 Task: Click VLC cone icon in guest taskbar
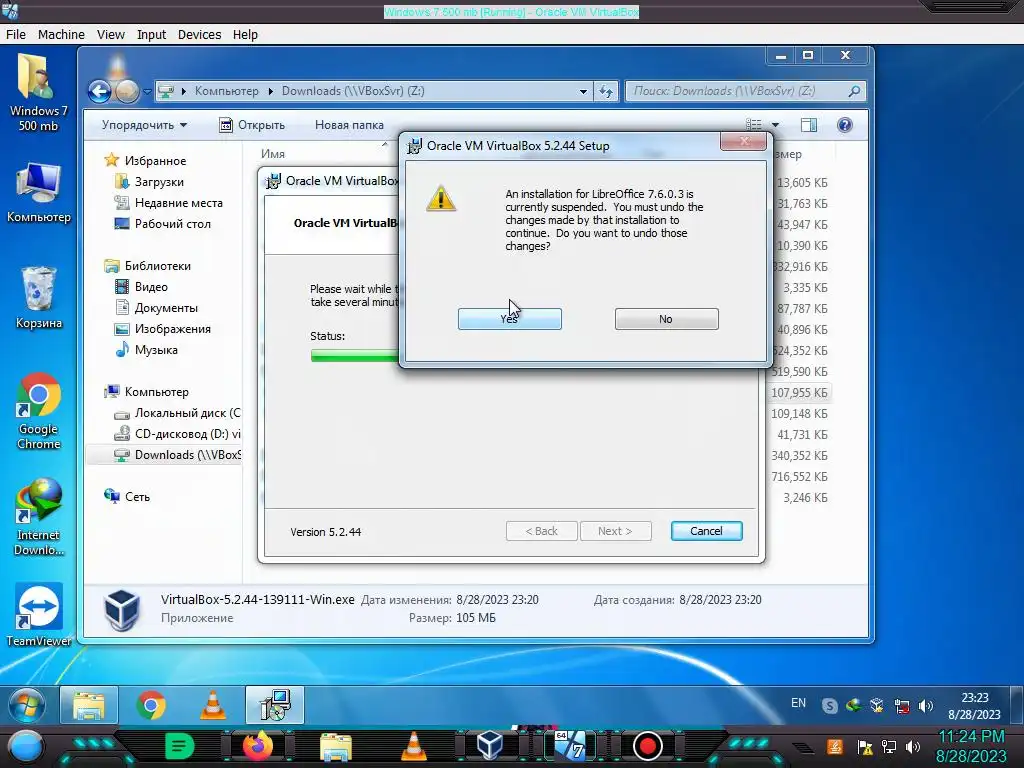pyautogui.click(x=212, y=705)
